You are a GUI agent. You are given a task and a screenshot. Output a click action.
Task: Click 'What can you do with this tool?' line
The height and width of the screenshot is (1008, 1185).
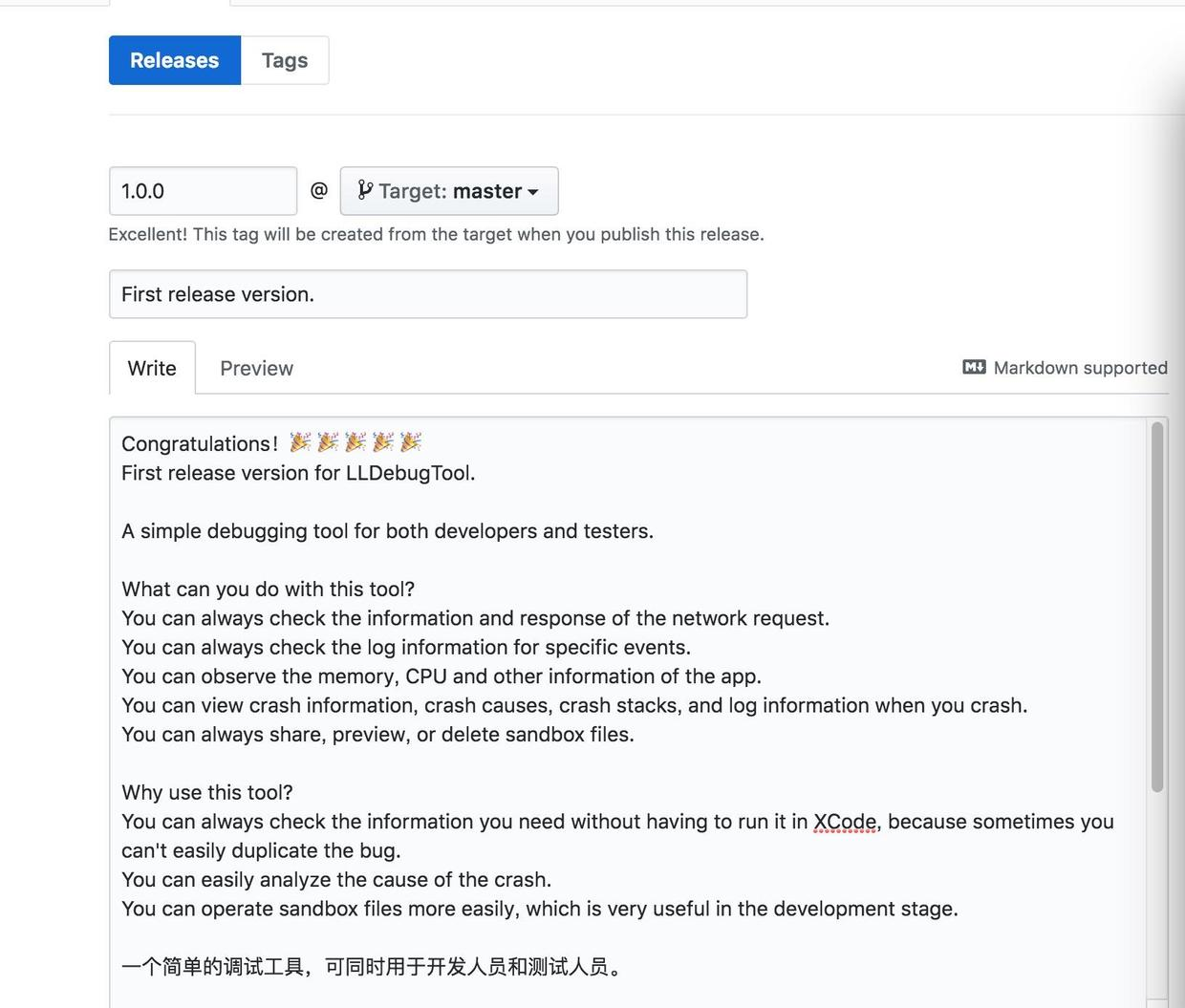pyautogui.click(x=269, y=590)
